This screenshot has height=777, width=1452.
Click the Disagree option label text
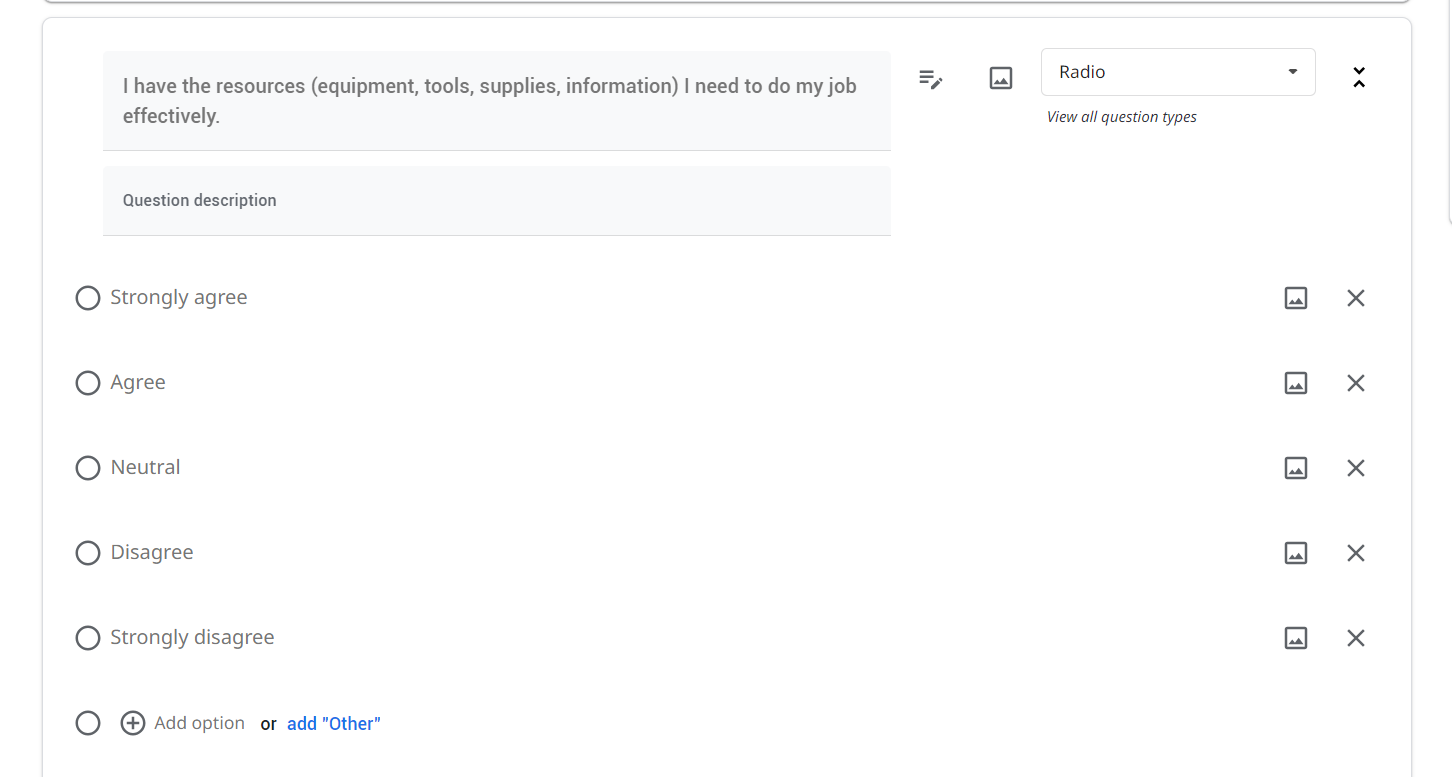(x=152, y=553)
